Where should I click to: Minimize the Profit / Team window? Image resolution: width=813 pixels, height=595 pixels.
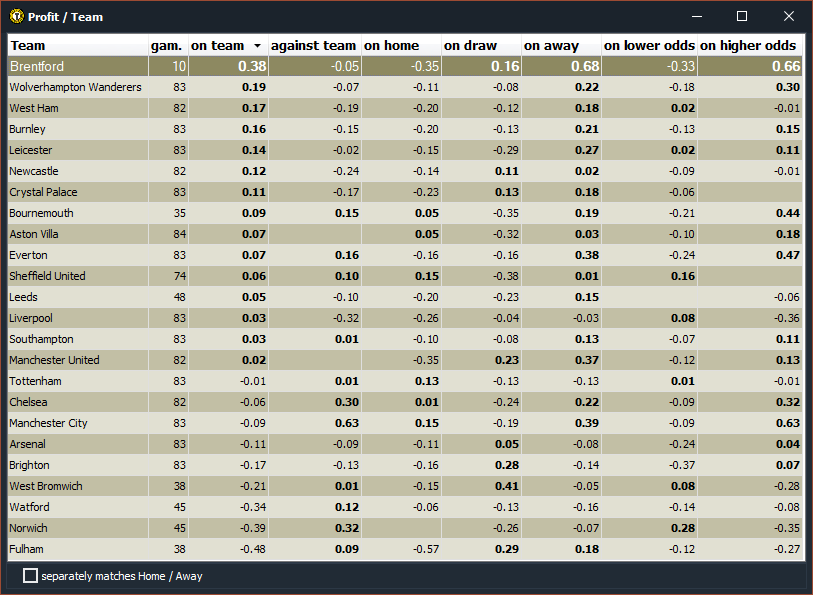(695, 16)
